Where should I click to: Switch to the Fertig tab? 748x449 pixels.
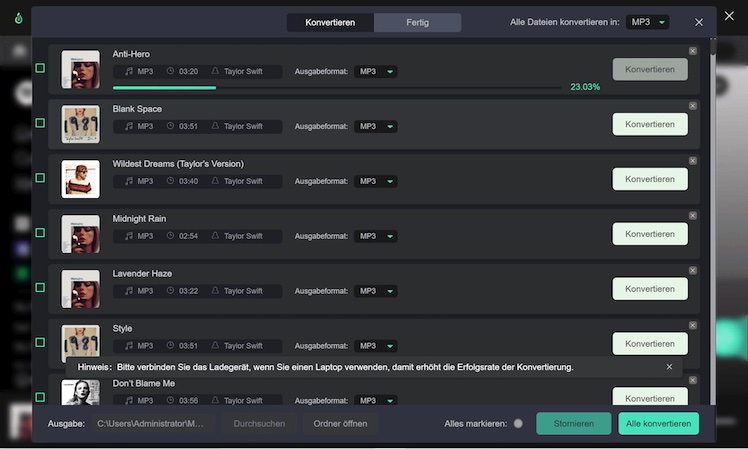point(417,22)
